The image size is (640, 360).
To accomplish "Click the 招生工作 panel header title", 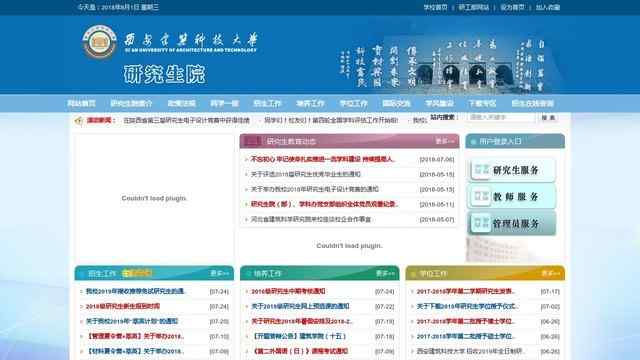I will pyautogui.click(x=102, y=273).
